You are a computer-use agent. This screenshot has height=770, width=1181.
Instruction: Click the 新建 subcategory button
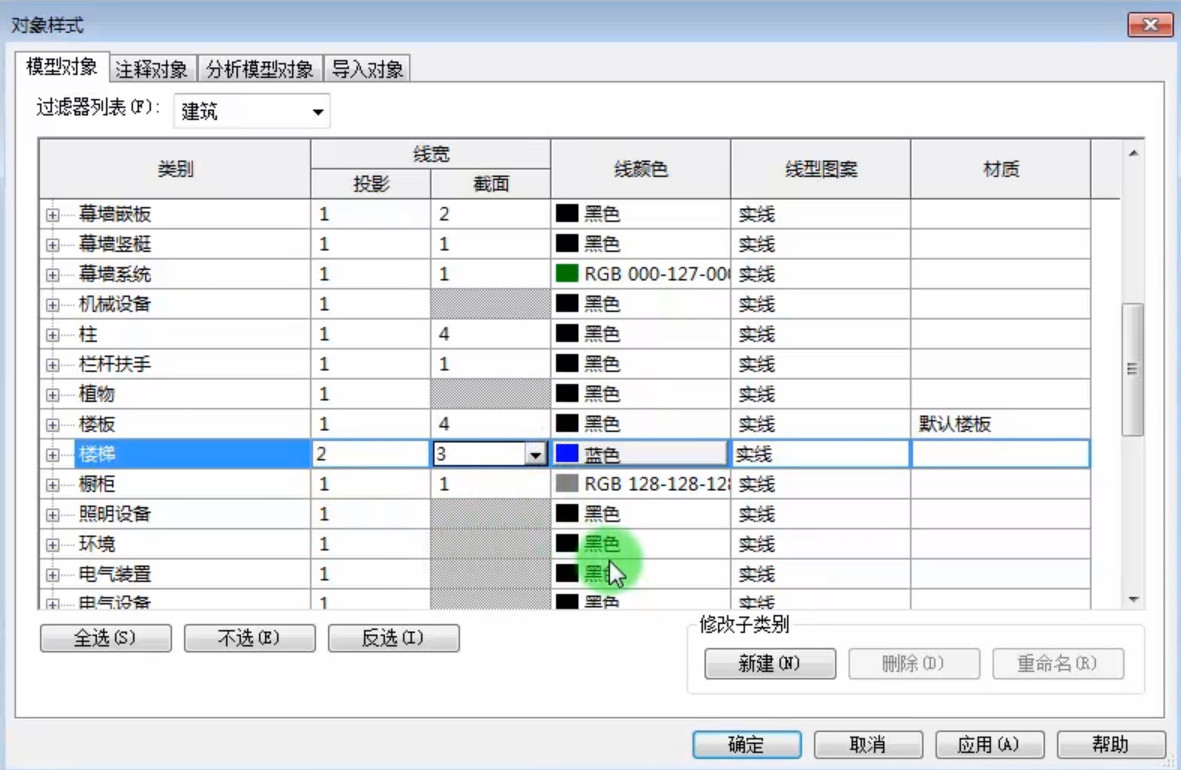(770, 664)
